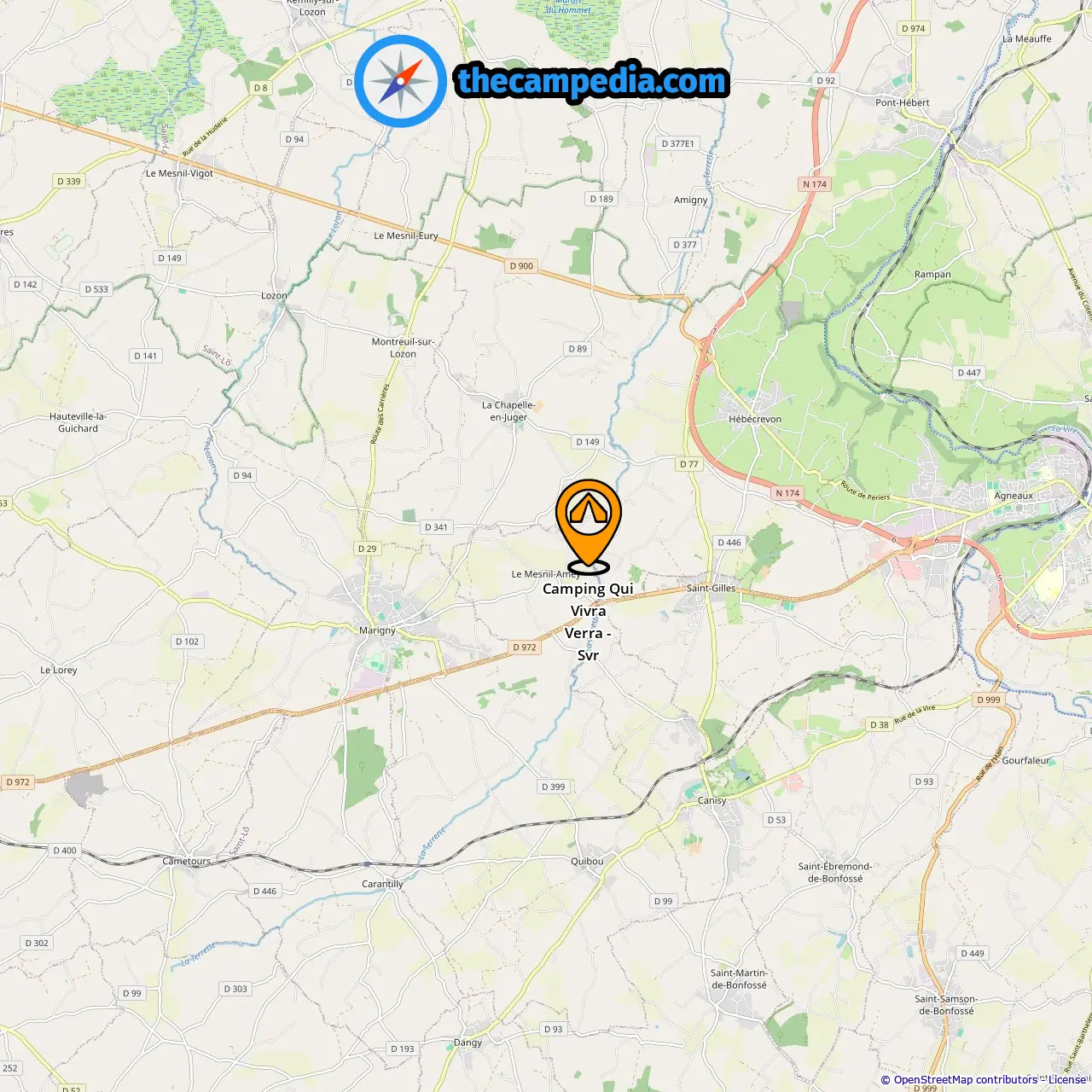The image size is (1092, 1092).
Task: Click the D 900 road shield
Action: pos(521,266)
